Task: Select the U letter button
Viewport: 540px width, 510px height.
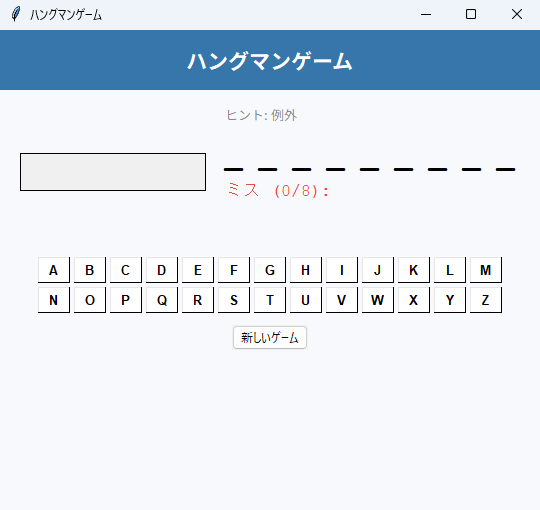Action: point(306,300)
